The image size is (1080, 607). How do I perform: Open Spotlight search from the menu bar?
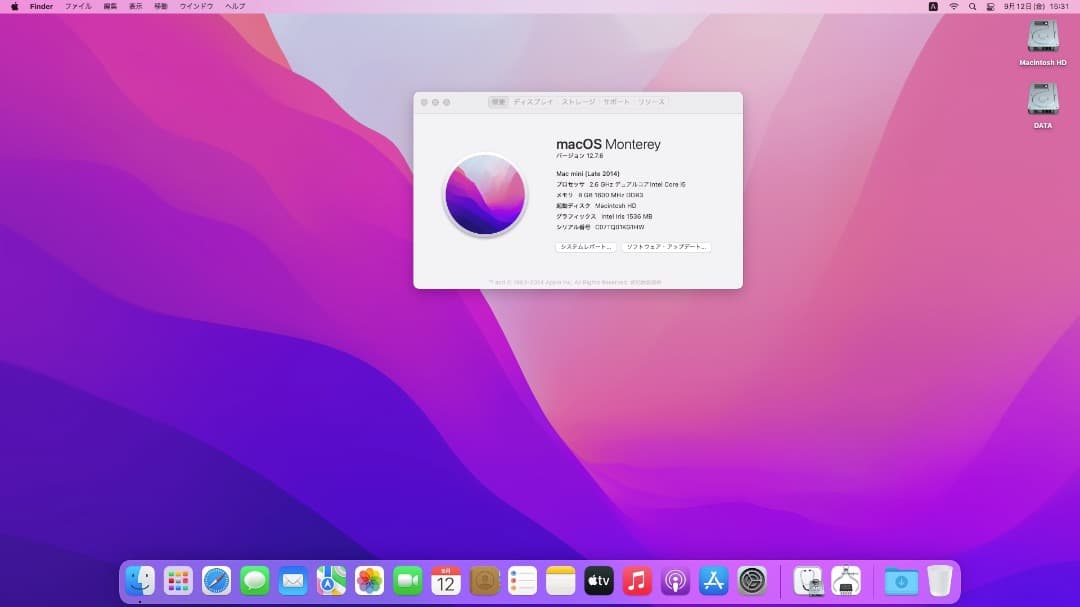971,6
